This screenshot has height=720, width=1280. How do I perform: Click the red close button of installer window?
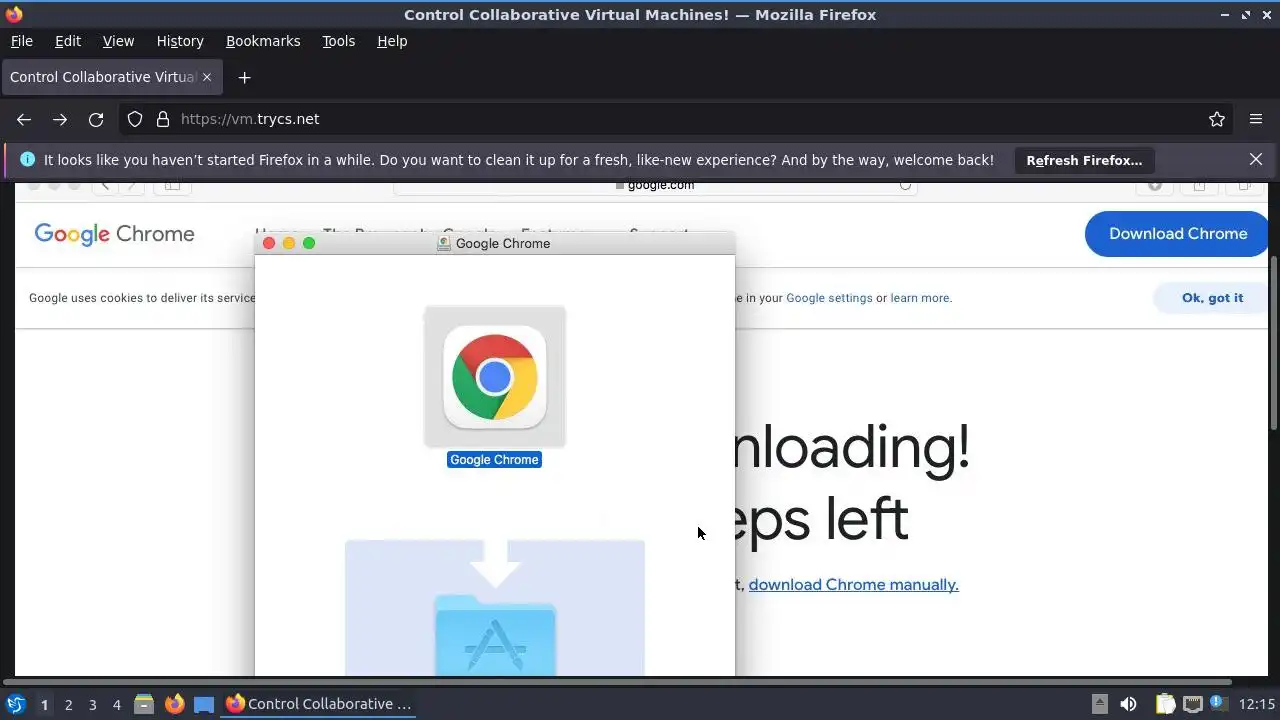(x=269, y=243)
